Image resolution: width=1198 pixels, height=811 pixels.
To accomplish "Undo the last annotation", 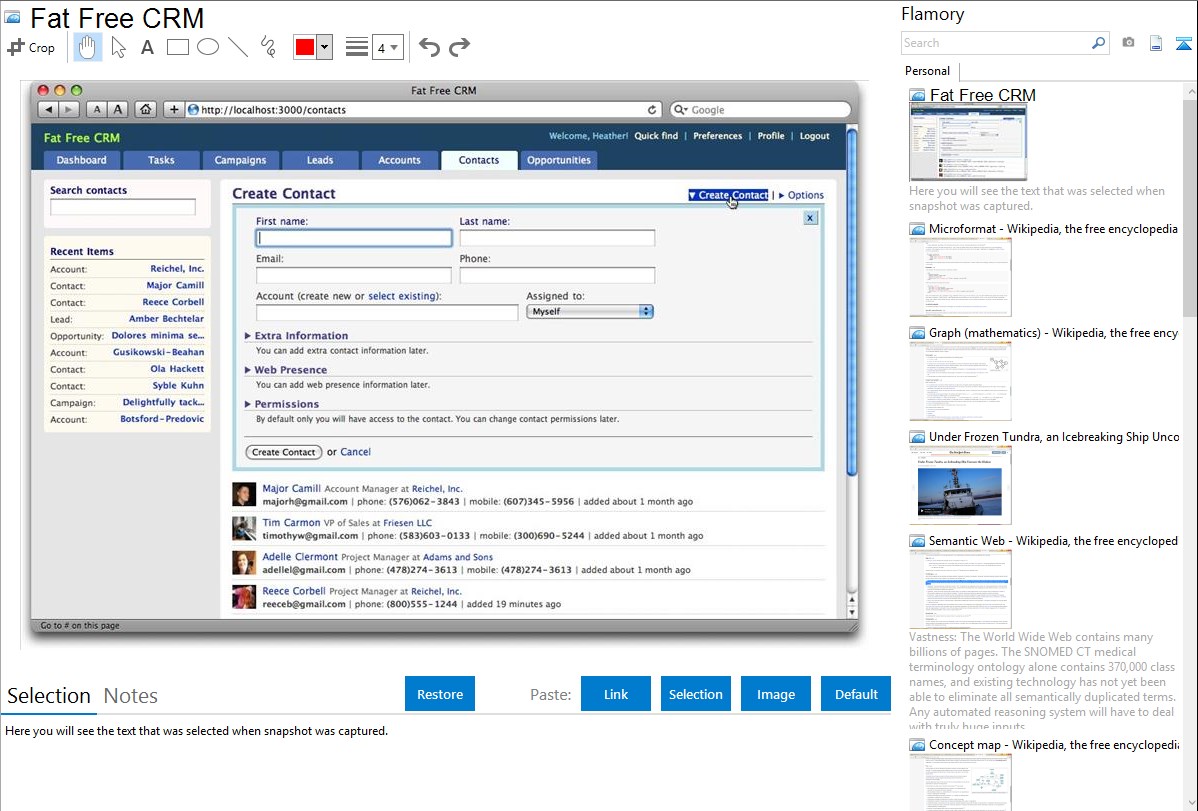I will [x=429, y=47].
